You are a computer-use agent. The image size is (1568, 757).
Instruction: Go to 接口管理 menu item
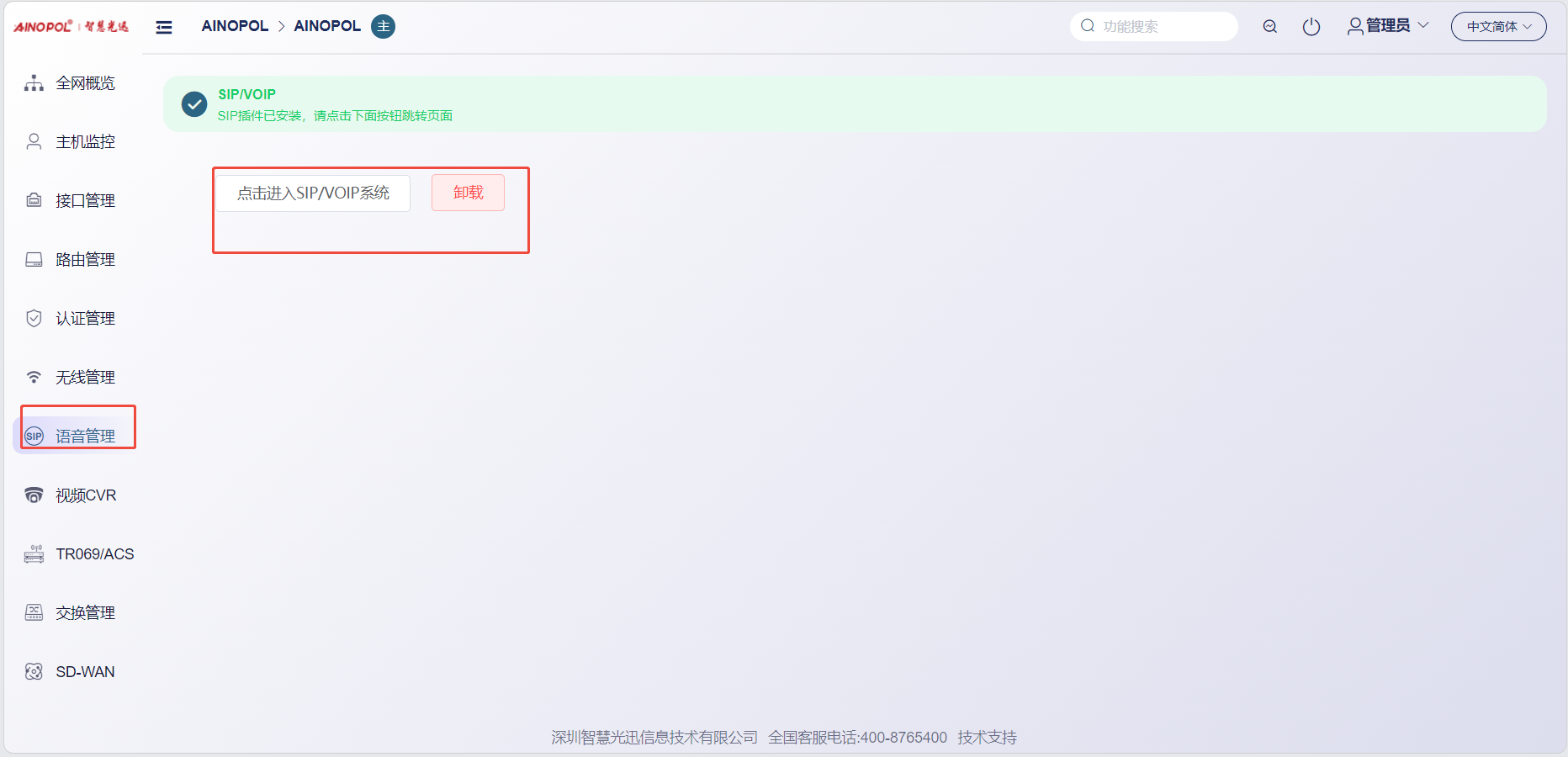[85, 201]
